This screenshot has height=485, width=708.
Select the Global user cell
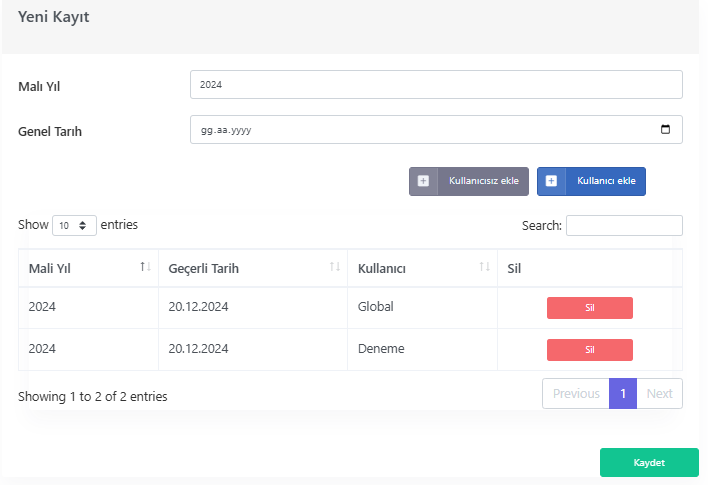423,307
